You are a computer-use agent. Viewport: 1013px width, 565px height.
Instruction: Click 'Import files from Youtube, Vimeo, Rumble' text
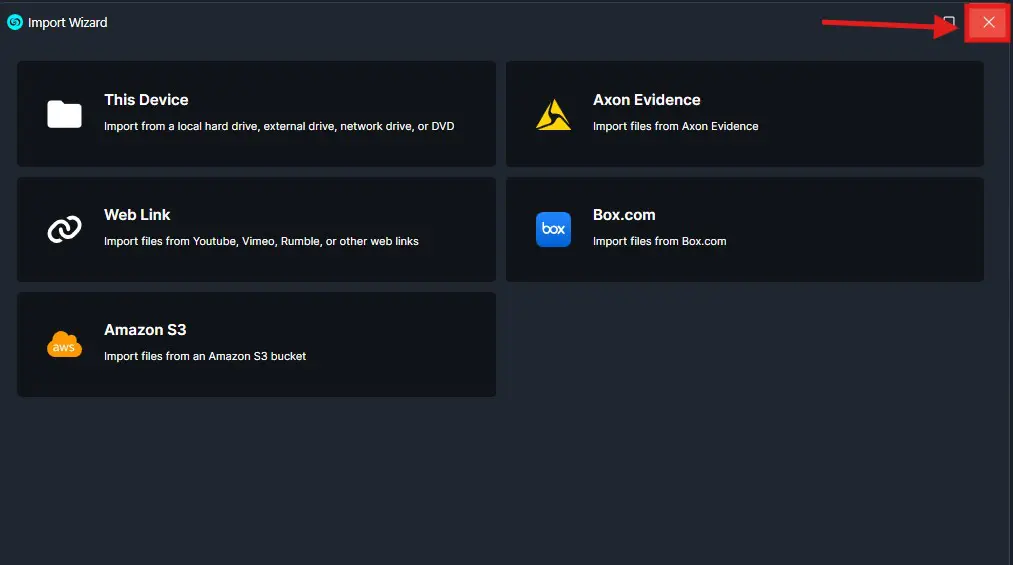tap(261, 241)
